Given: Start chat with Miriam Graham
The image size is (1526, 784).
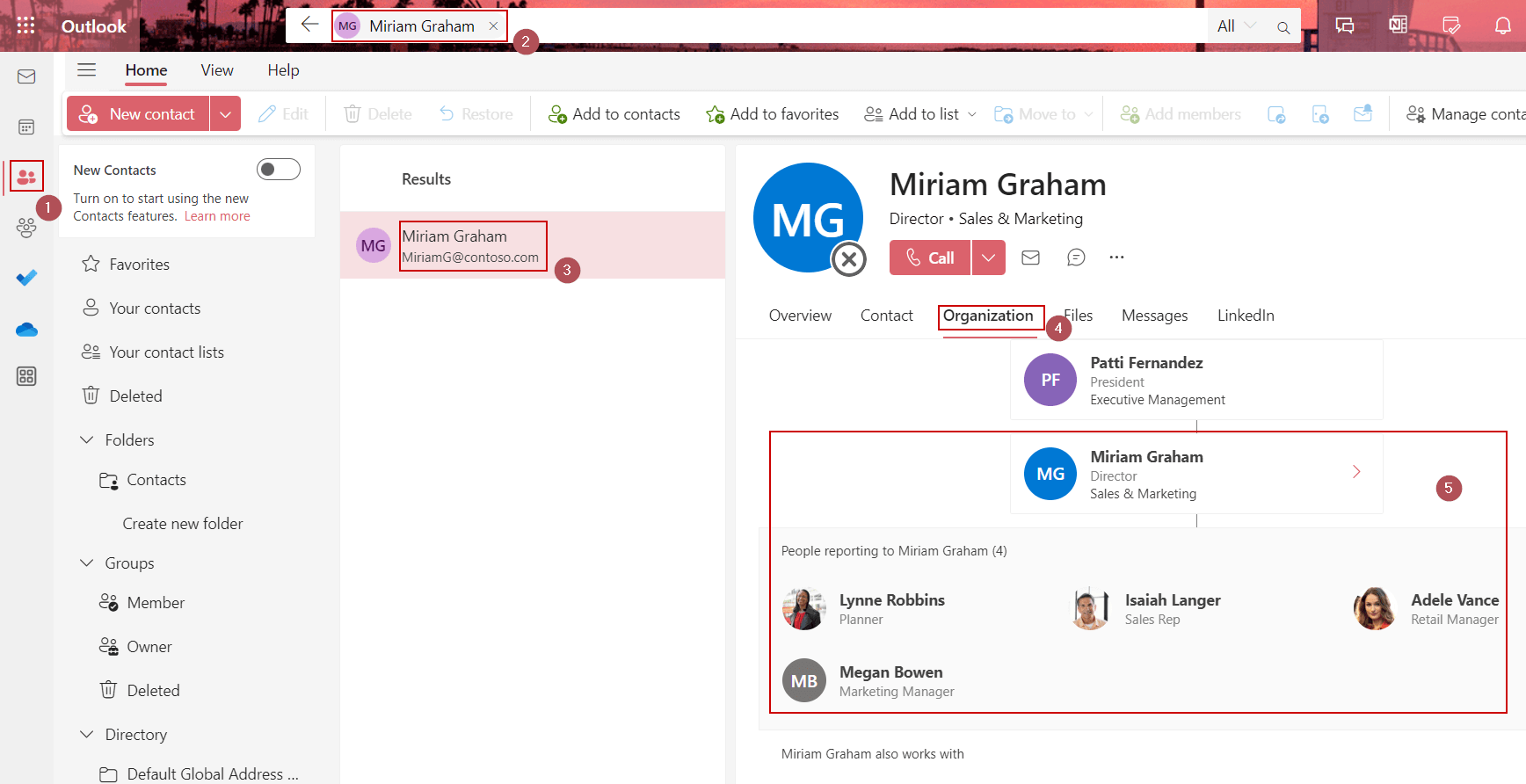Looking at the screenshot, I should click(1076, 258).
